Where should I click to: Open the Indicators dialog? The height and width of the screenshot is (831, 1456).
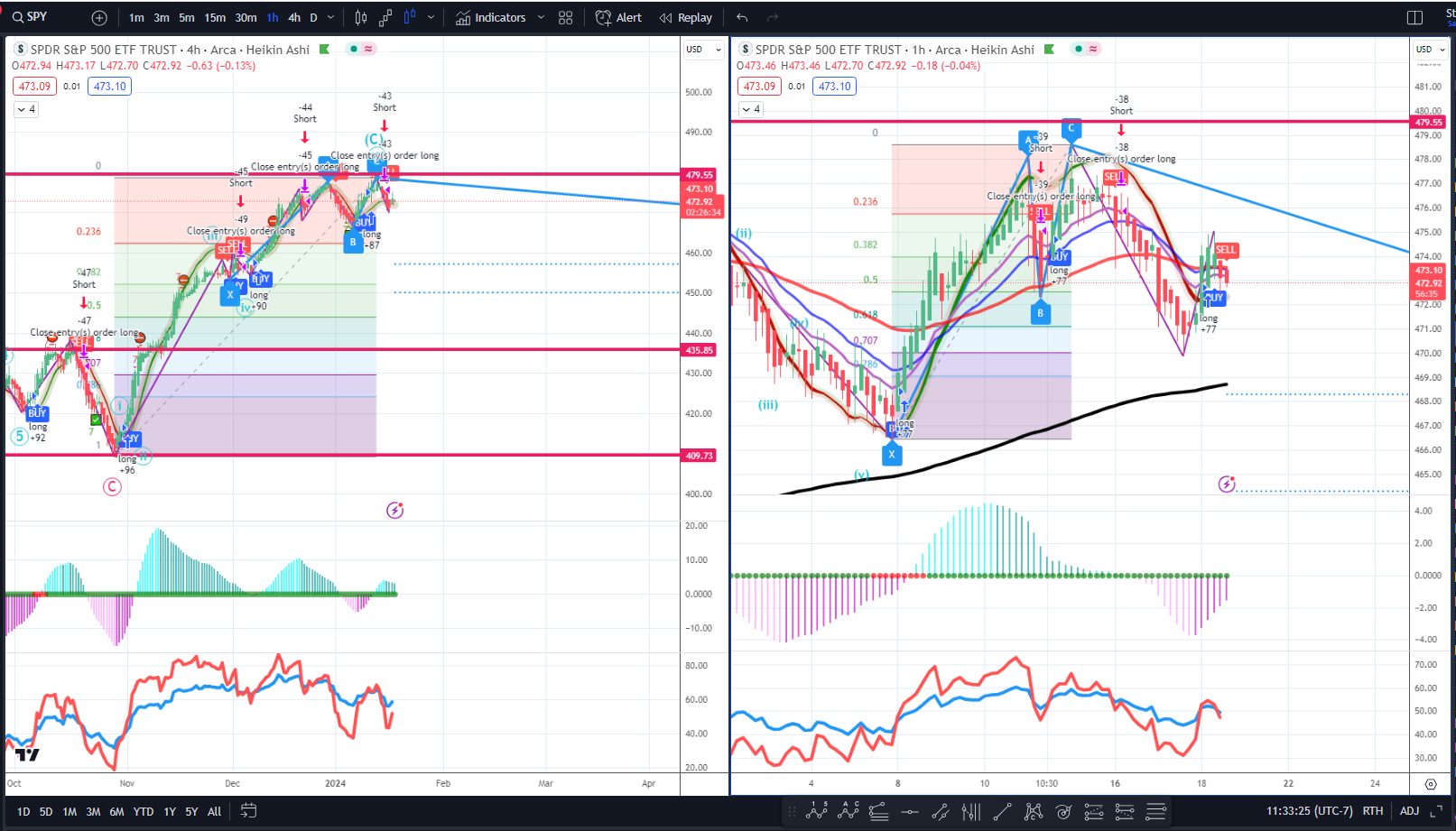[490, 18]
